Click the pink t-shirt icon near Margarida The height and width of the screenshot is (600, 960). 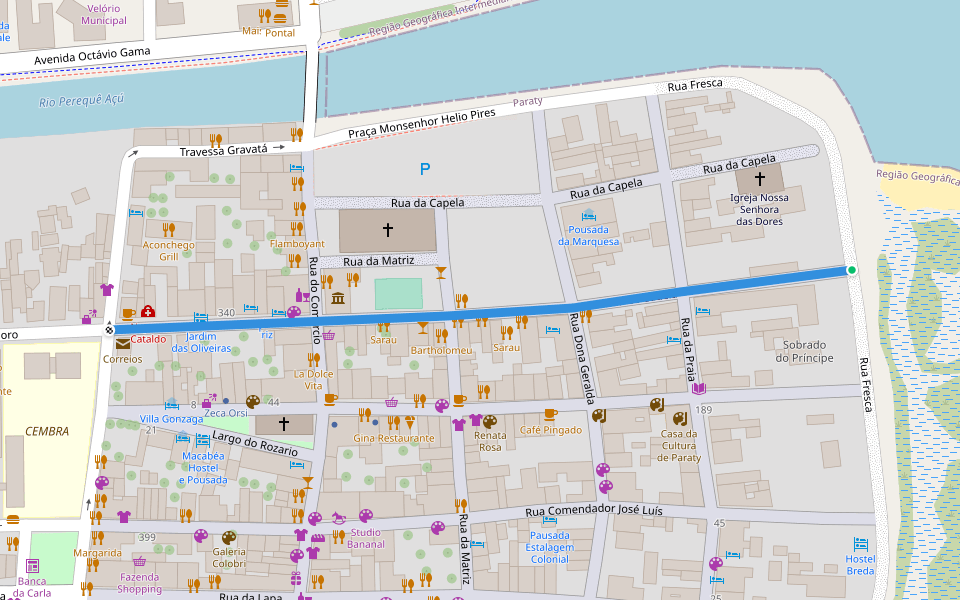(x=123, y=518)
